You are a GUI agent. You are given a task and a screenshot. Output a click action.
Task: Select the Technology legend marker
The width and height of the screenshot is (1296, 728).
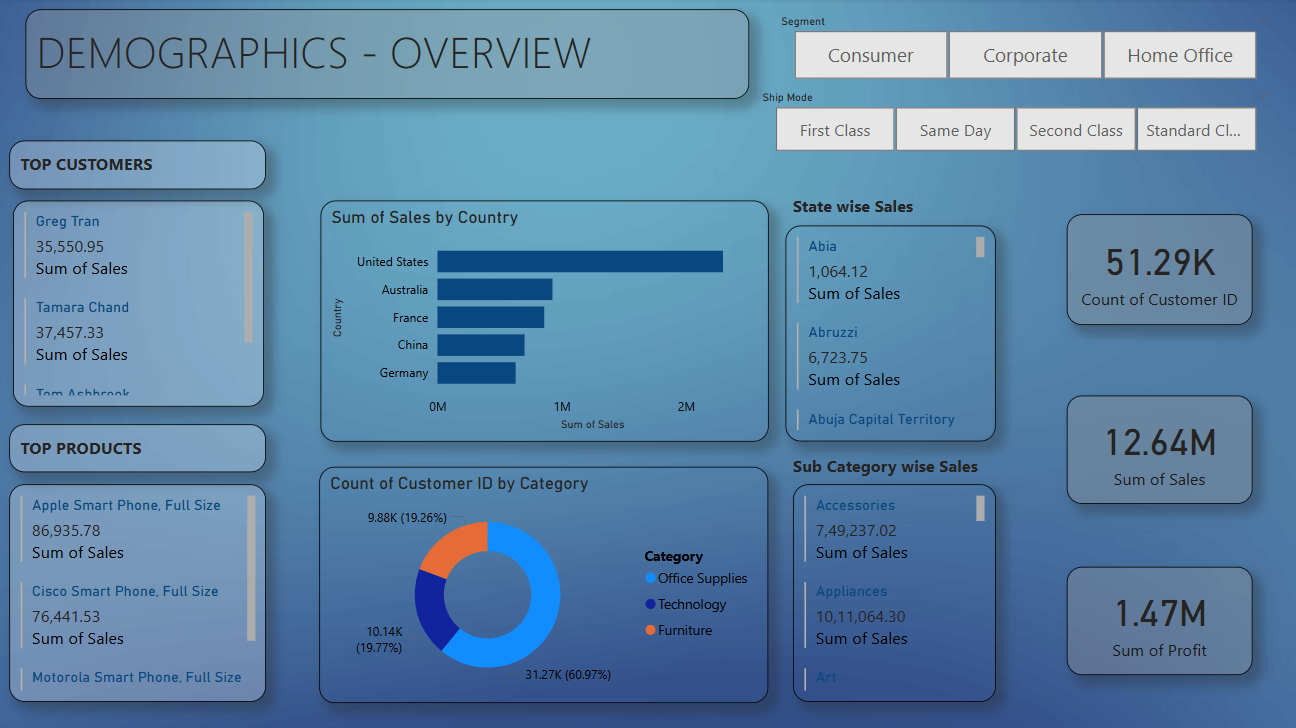tap(651, 604)
